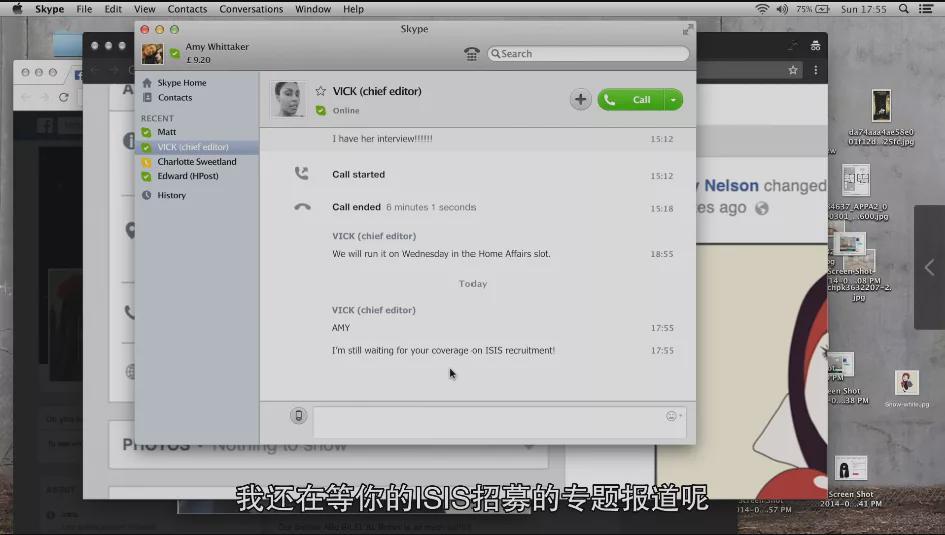Click the side panel left chevron arrow
This screenshot has height=535, width=945.
(x=929, y=267)
